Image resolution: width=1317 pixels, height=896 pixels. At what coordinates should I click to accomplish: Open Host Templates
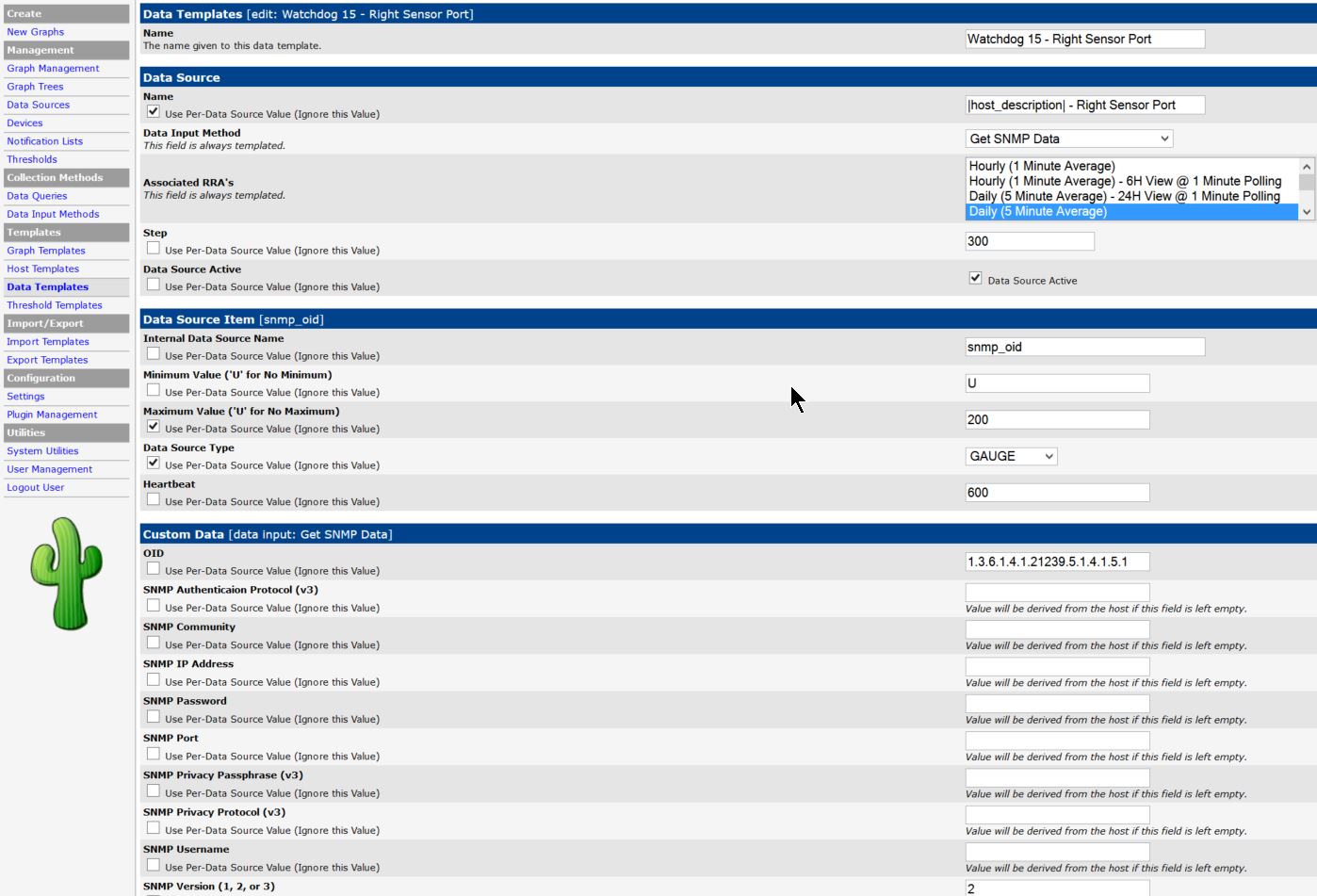coord(43,269)
